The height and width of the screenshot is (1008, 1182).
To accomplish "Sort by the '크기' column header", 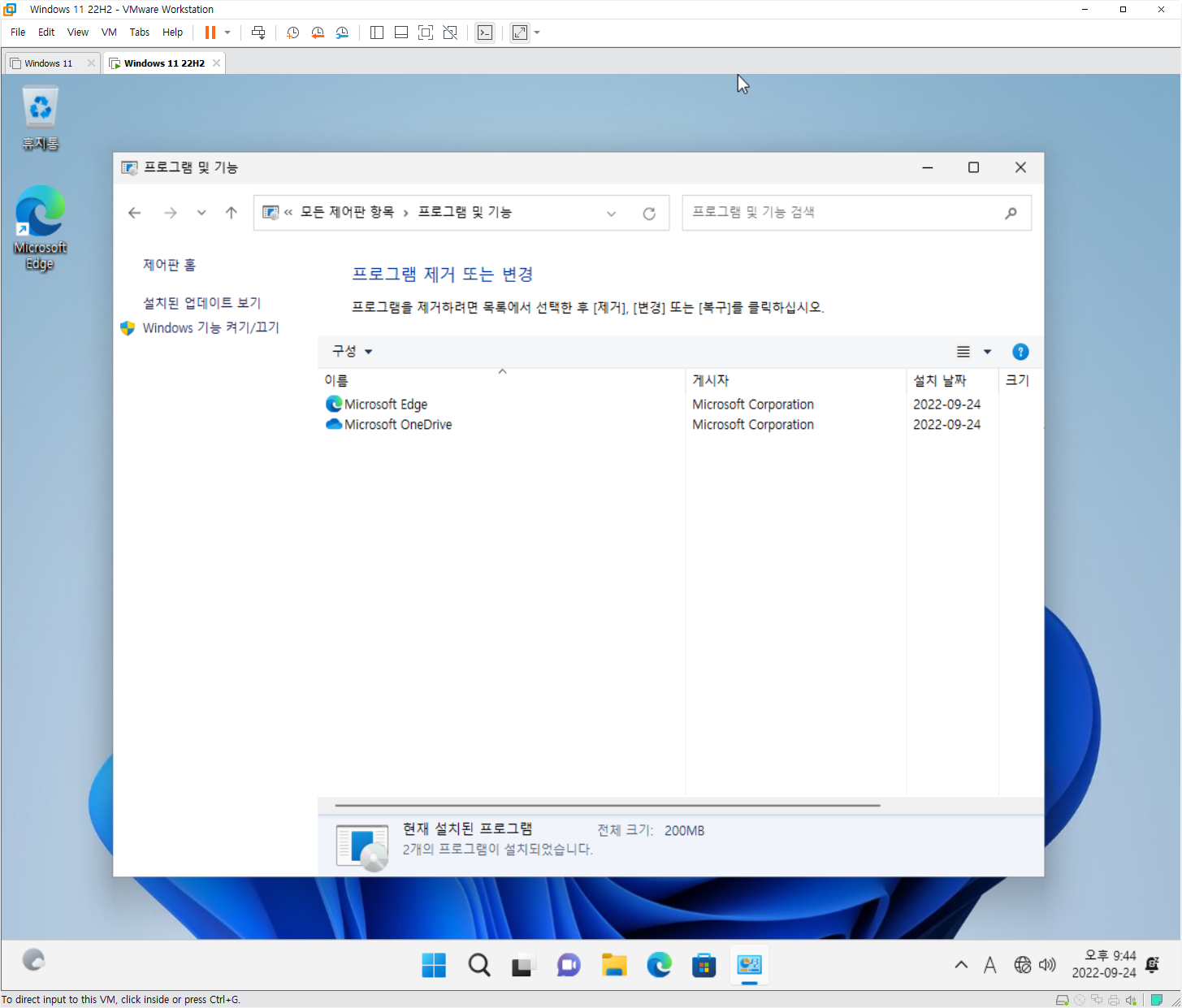I will pos(1021,380).
